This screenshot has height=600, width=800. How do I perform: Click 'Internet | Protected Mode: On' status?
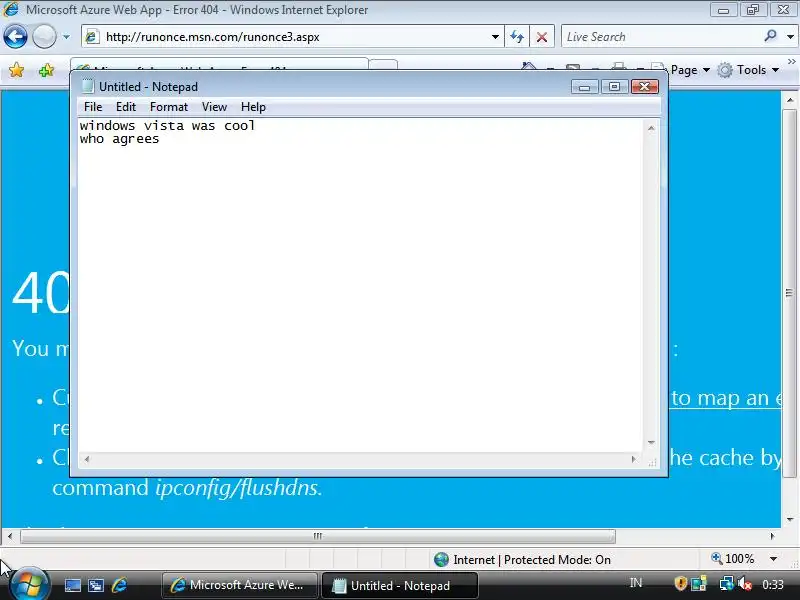point(532,560)
